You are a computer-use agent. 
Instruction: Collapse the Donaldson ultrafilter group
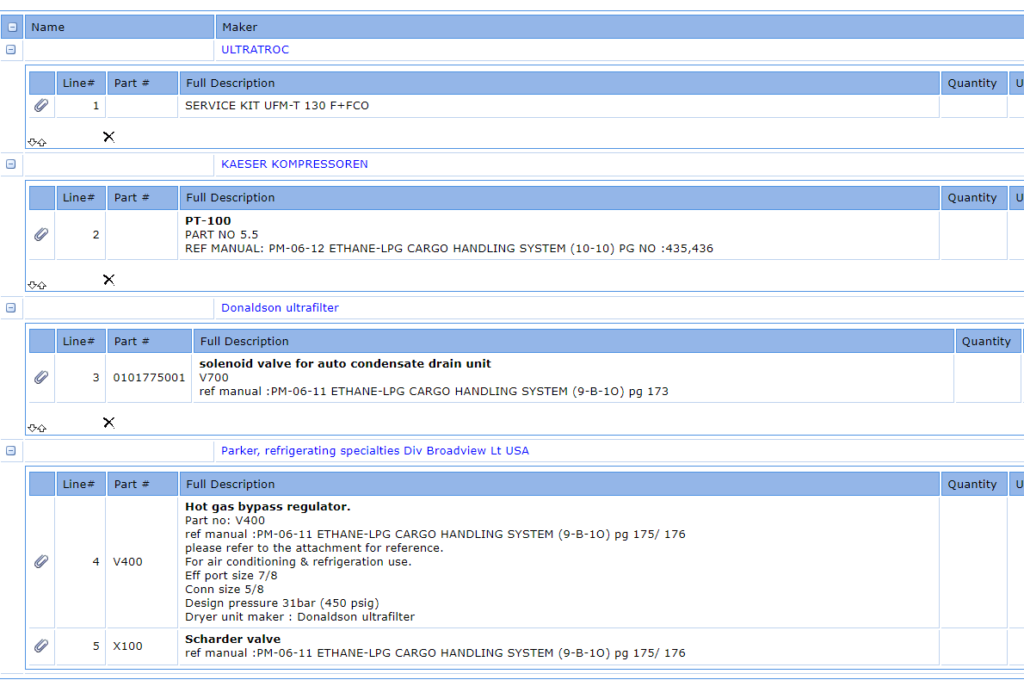[11, 308]
